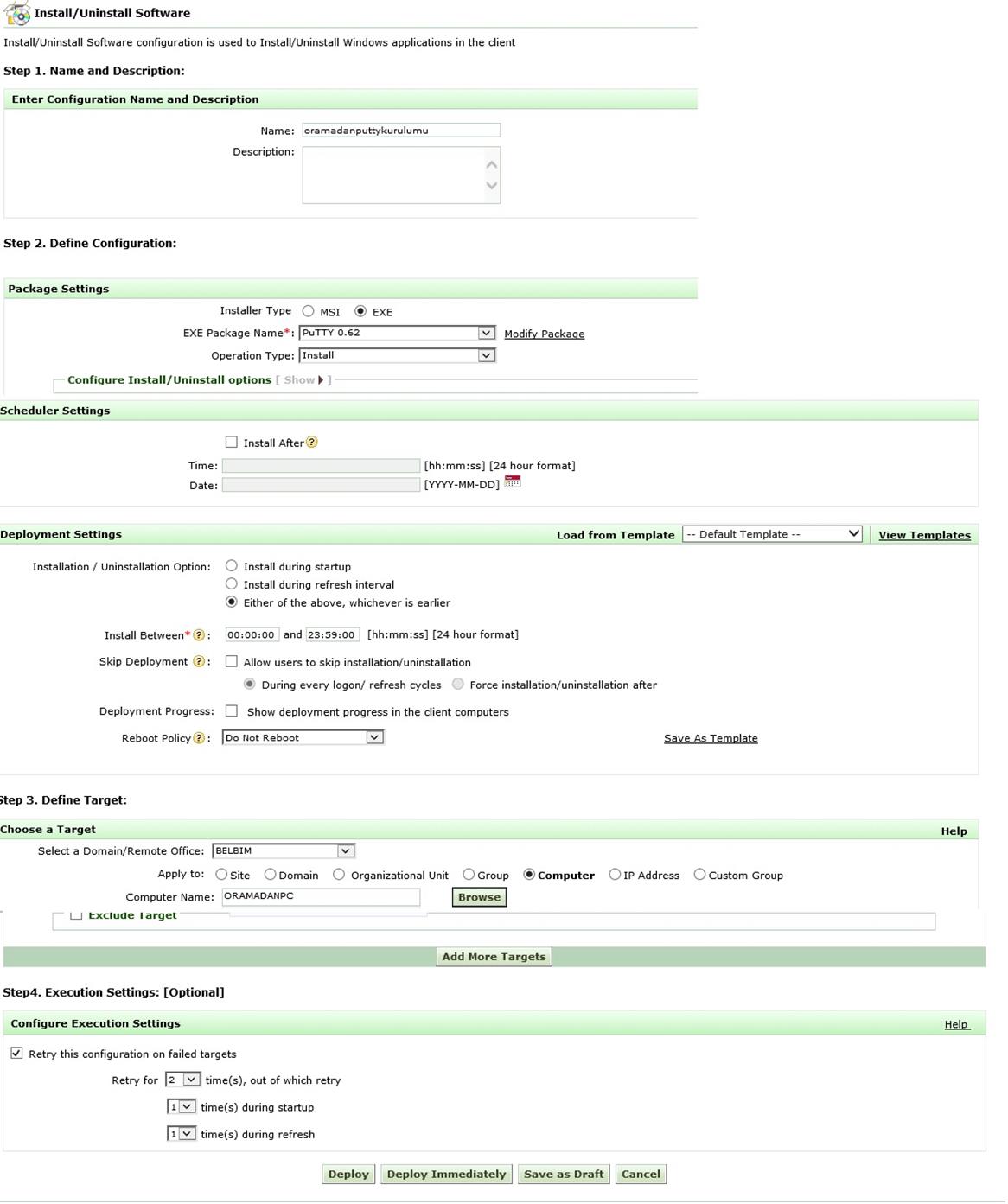
Task: Click the scheduler Time input field
Action: tap(321, 465)
